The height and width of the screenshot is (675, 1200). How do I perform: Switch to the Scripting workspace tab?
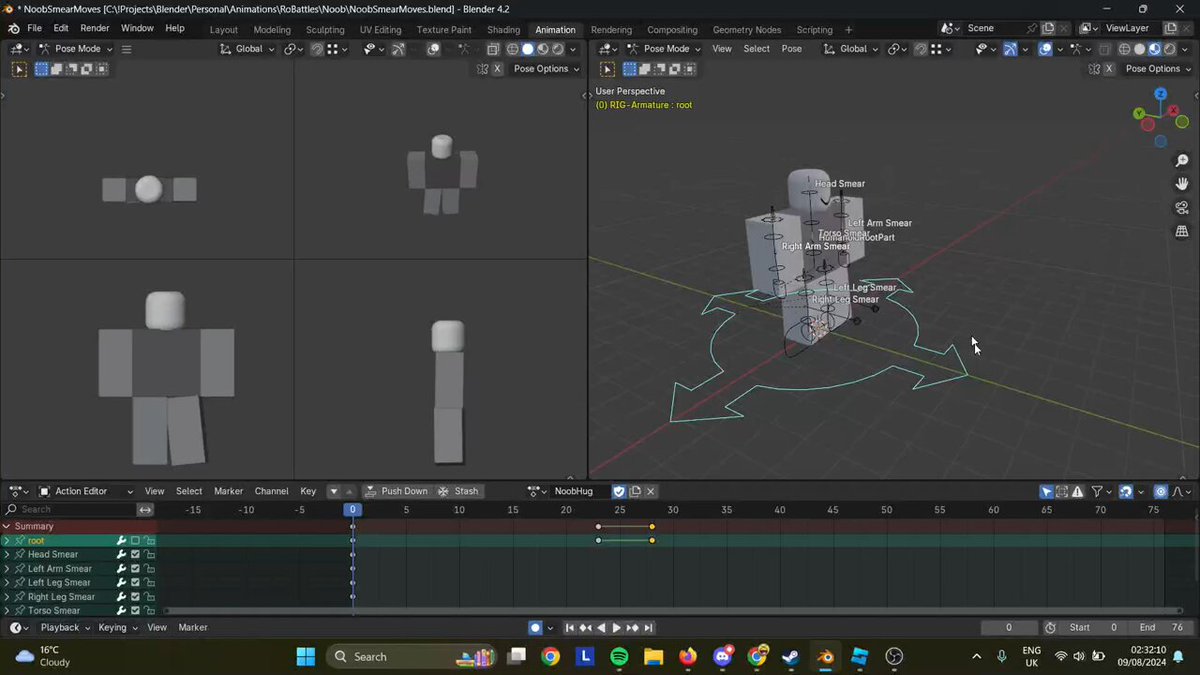coord(814,30)
